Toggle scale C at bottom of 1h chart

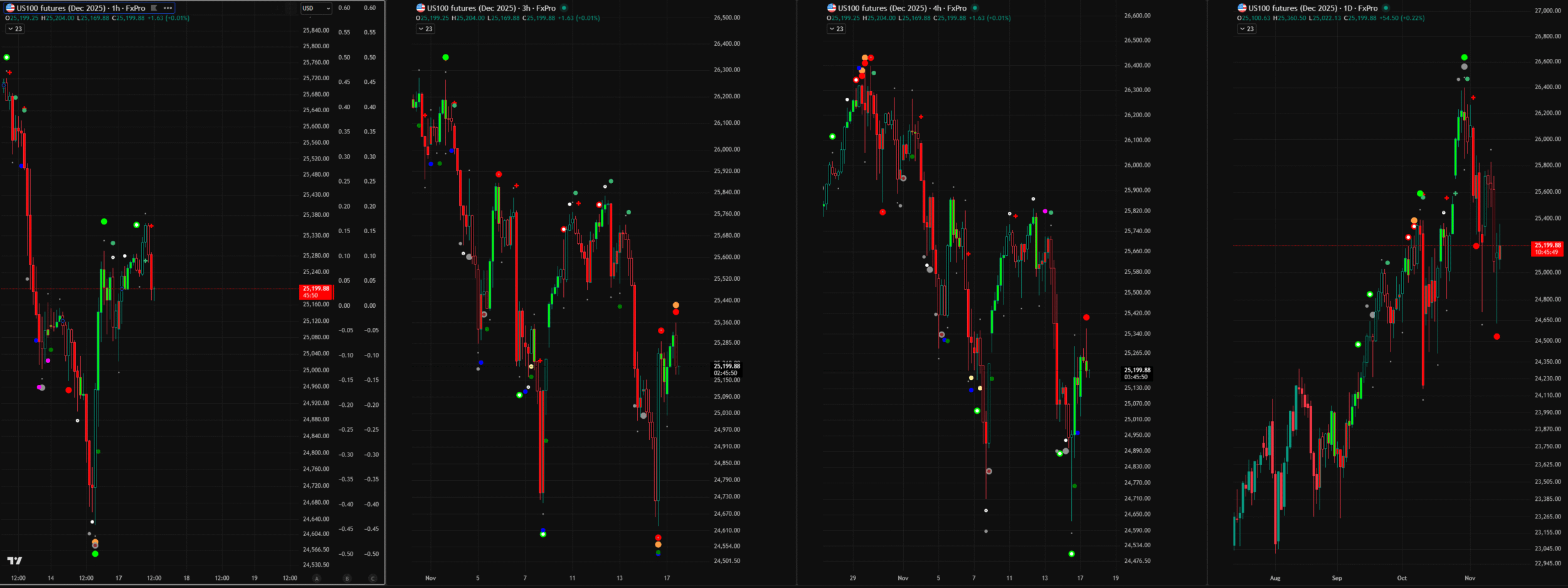tap(373, 578)
